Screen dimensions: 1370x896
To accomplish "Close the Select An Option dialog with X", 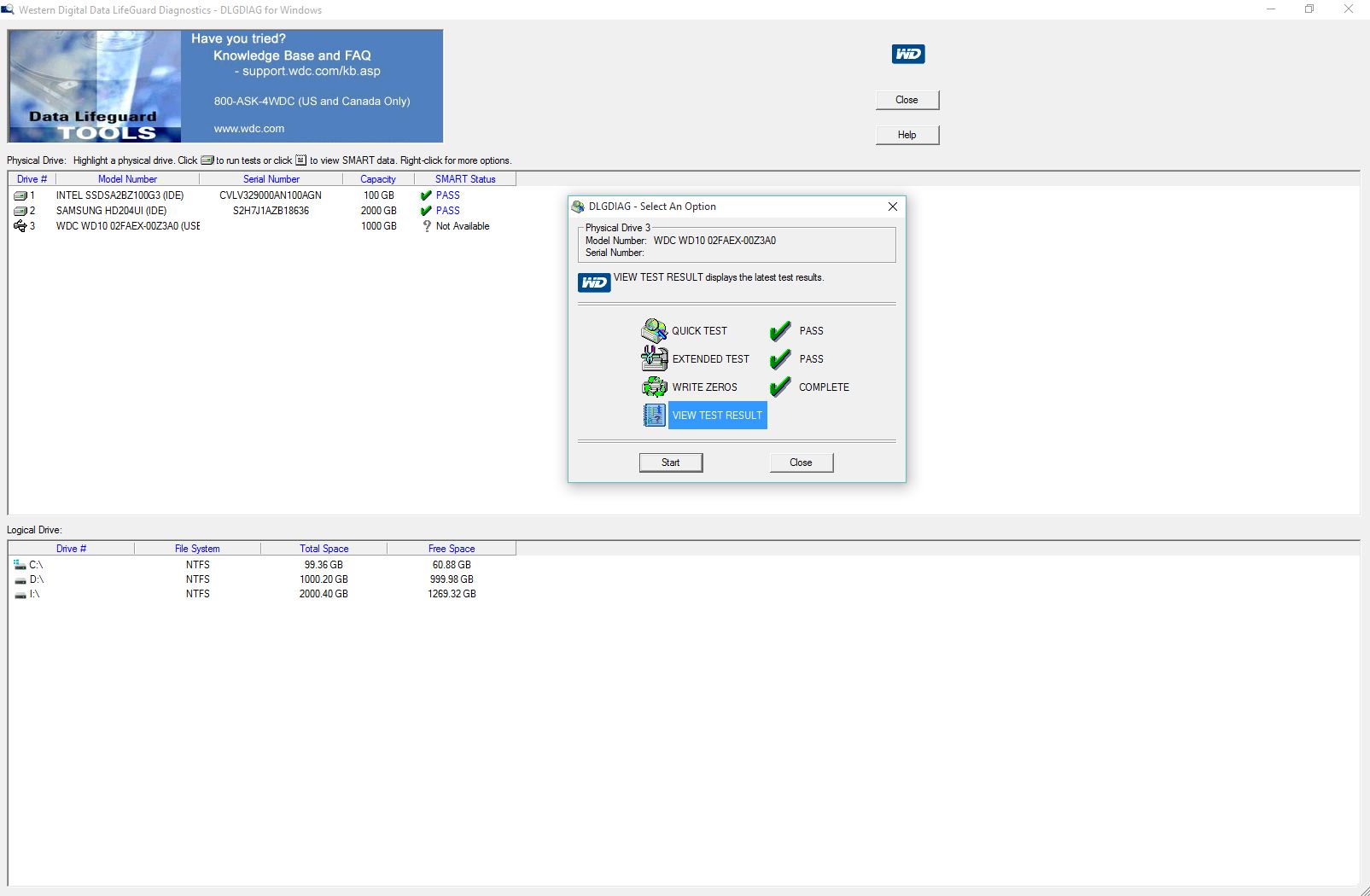I will (892, 207).
